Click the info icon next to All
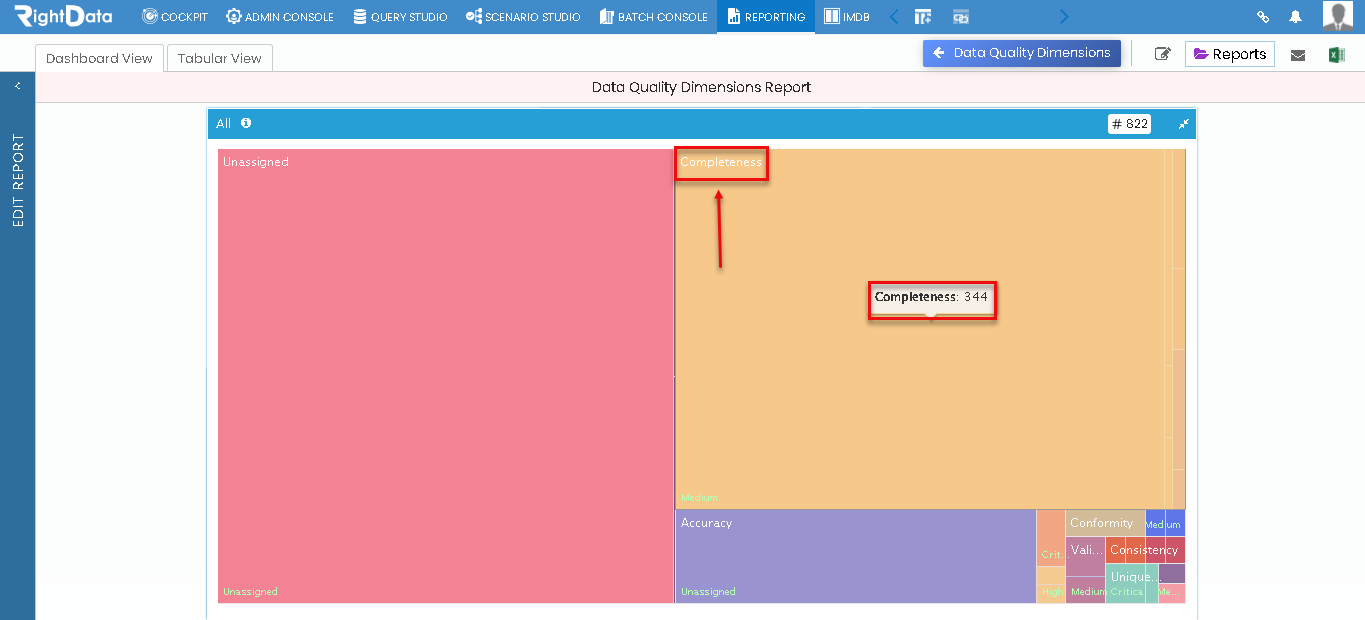The height and width of the screenshot is (620, 1365). tap(244, 123)
